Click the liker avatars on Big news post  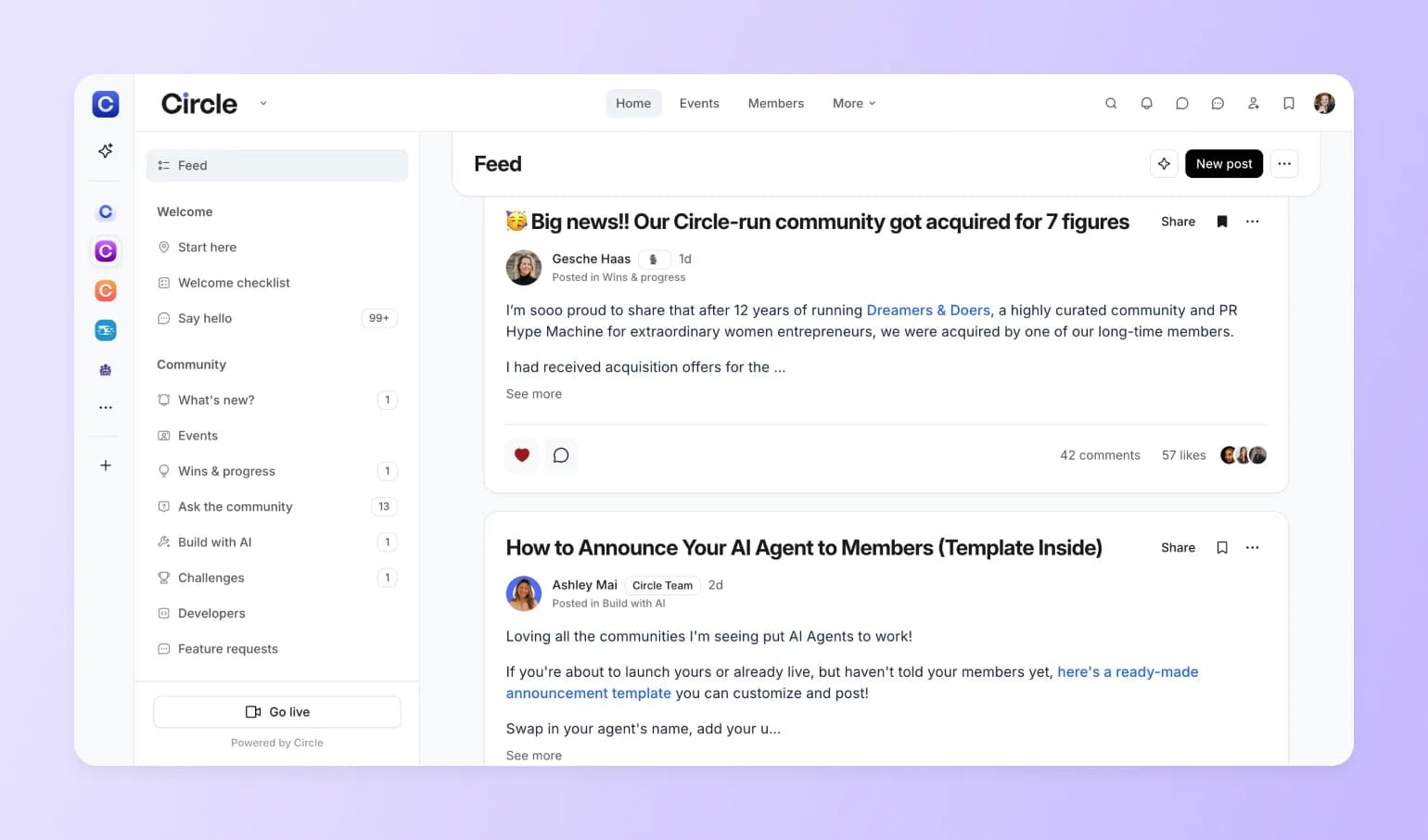pyautogui.click(x=1243, y=455)
